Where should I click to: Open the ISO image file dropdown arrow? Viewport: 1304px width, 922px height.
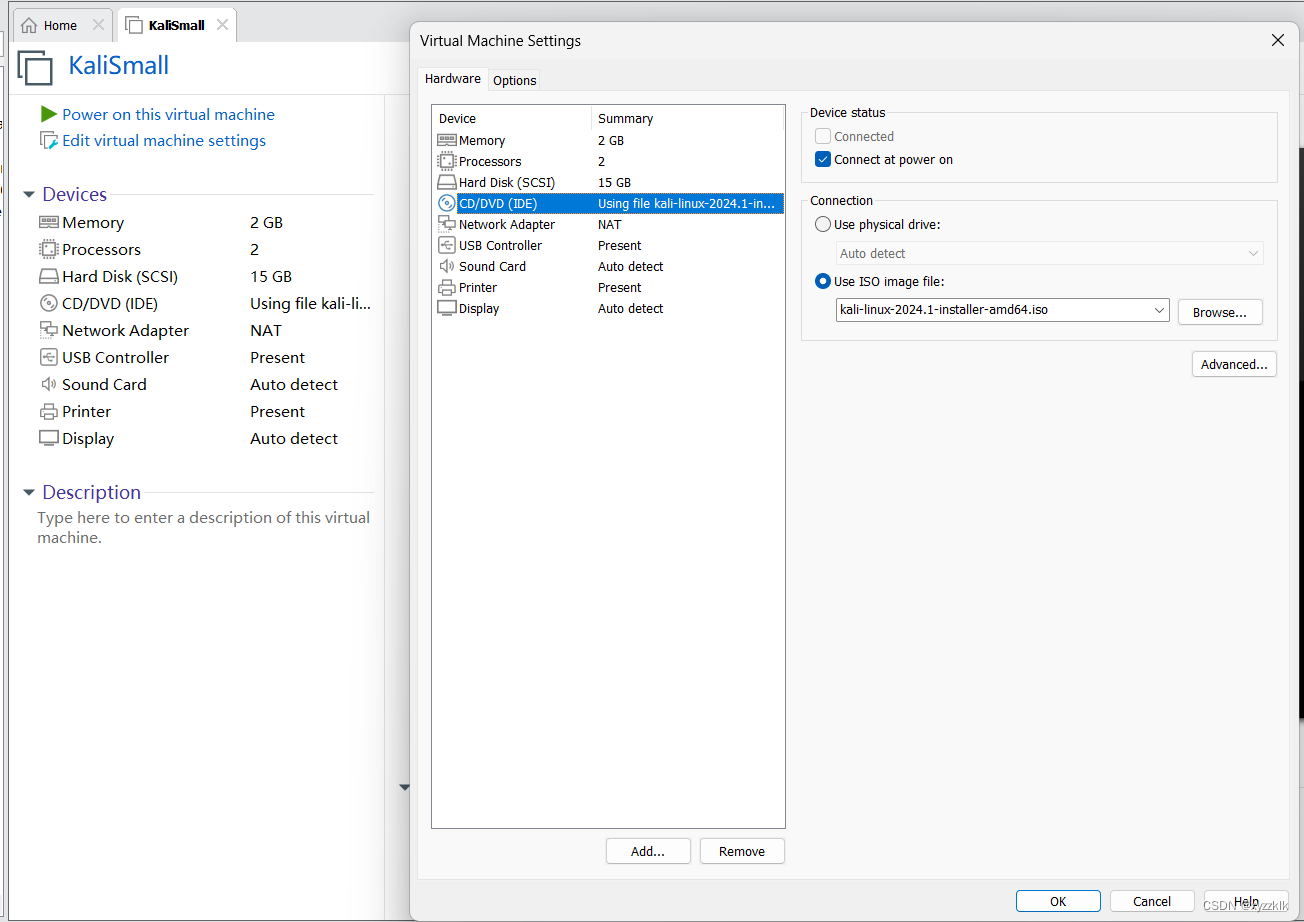point(1159,311)
